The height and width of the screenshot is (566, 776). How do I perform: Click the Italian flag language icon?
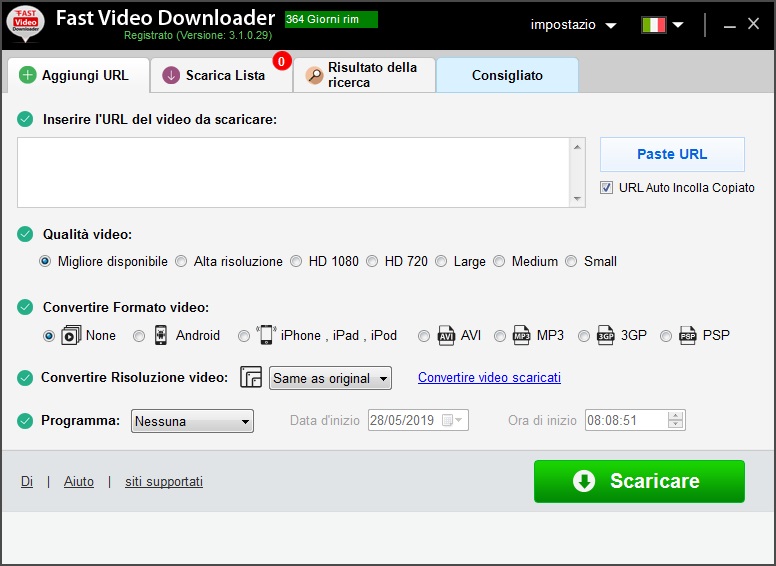(653, 25)
